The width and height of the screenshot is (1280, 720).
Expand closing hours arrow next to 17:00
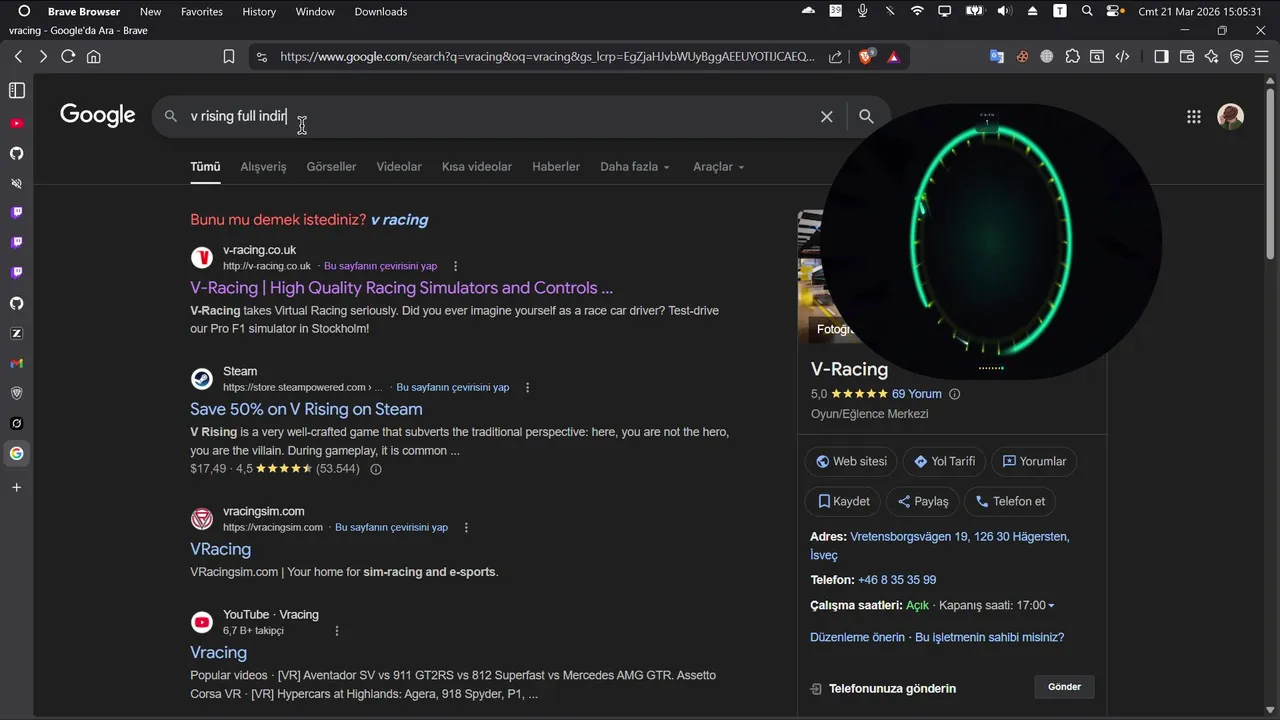click(1051, 606)
